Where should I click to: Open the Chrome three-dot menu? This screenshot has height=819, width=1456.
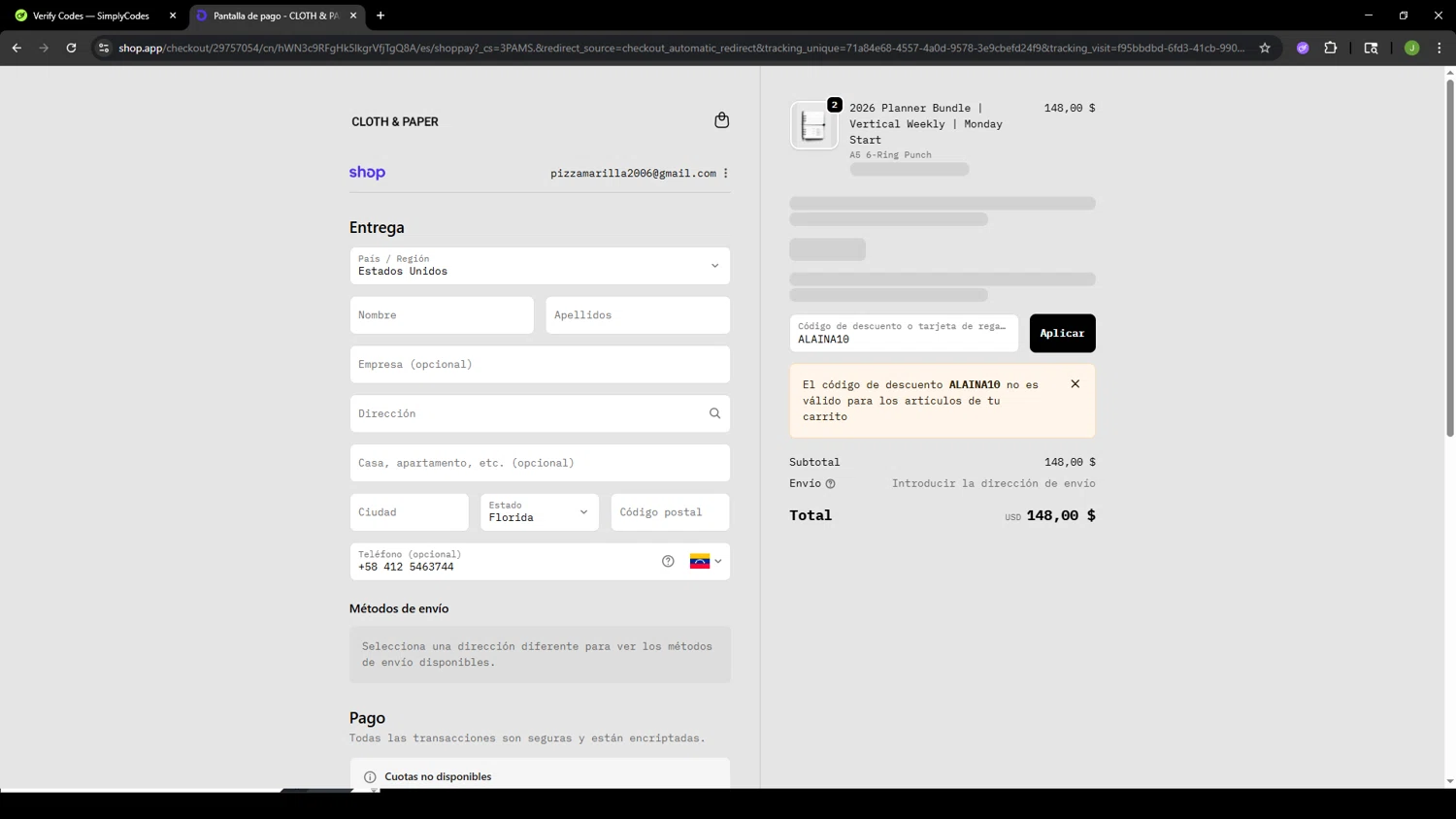(1439, 48)
